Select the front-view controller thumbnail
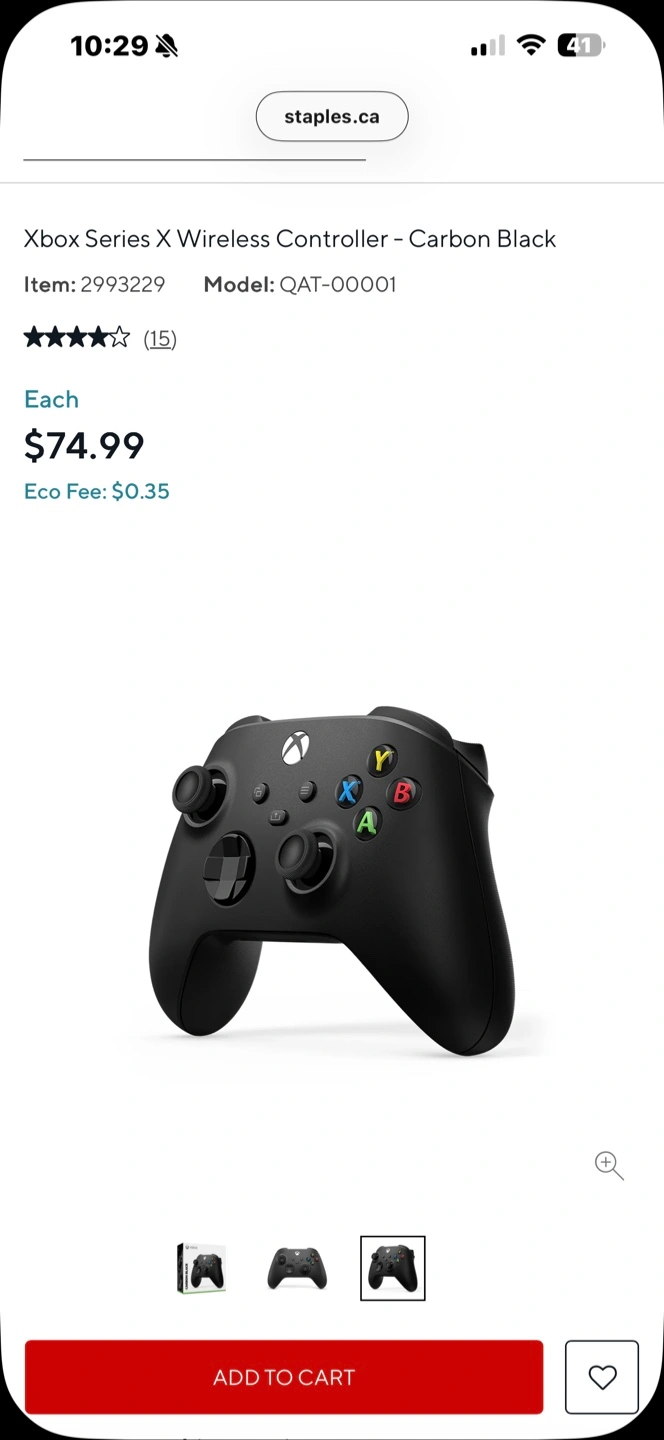The image size is (664, 1440). click(297, 1268)
